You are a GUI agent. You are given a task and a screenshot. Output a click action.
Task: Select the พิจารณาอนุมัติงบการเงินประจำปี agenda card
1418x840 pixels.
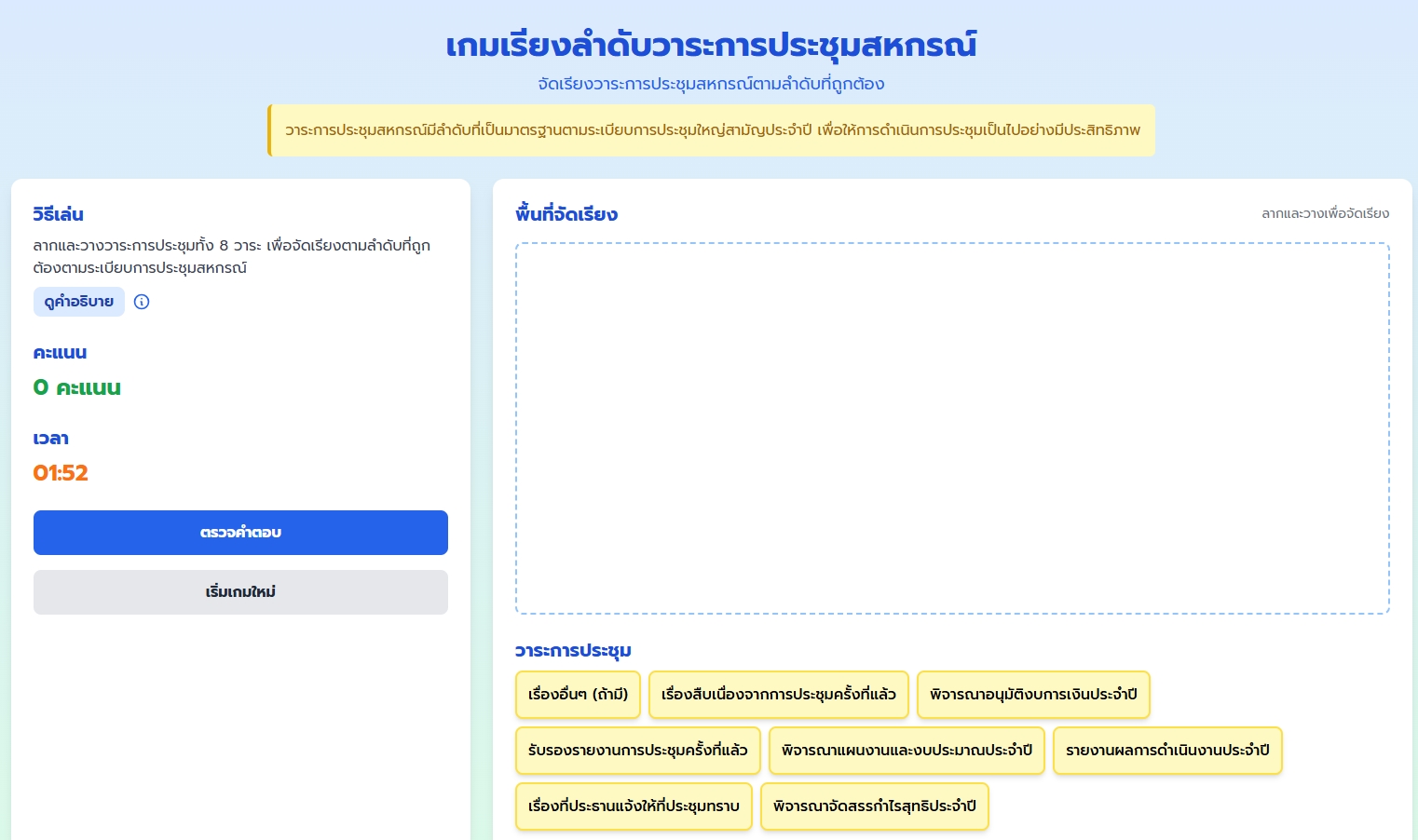point(1033,695)
